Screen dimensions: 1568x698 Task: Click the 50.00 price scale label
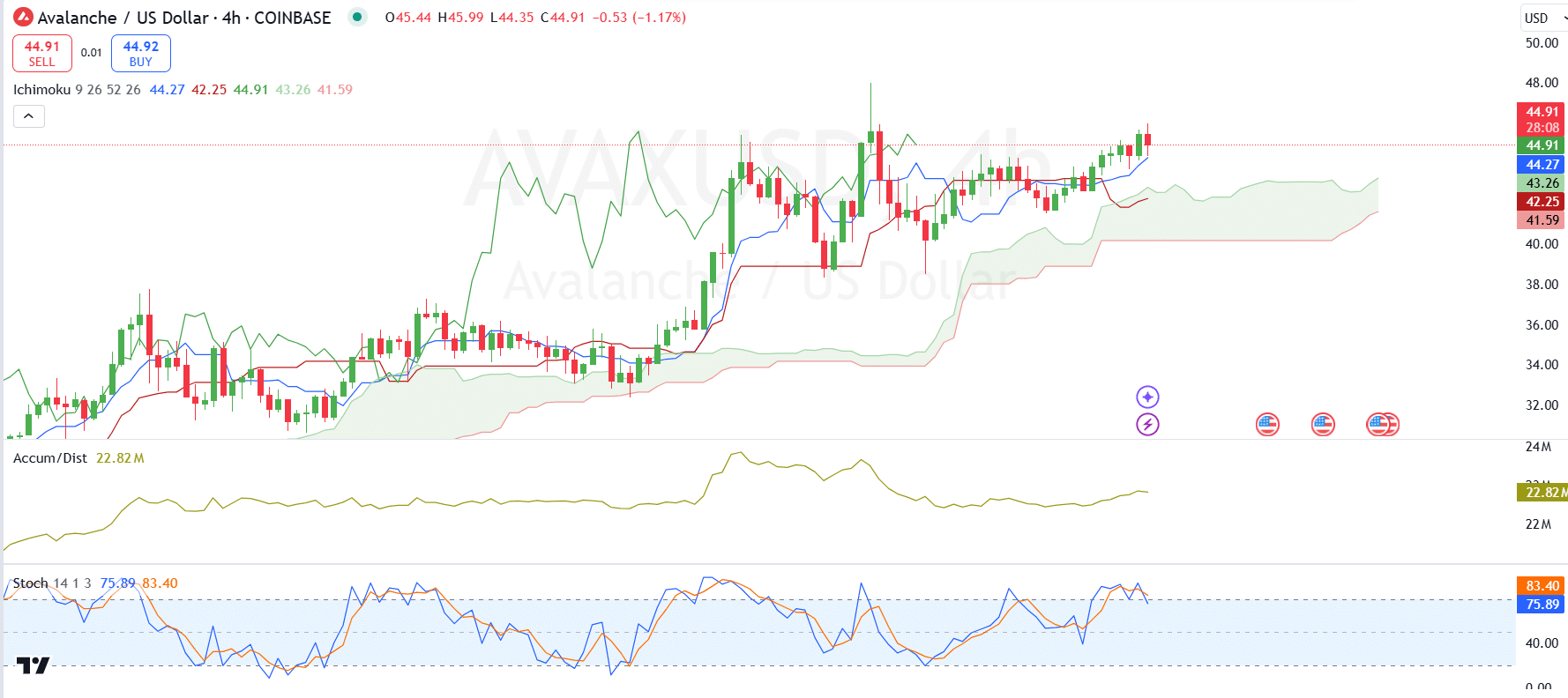pos(1542,43)
